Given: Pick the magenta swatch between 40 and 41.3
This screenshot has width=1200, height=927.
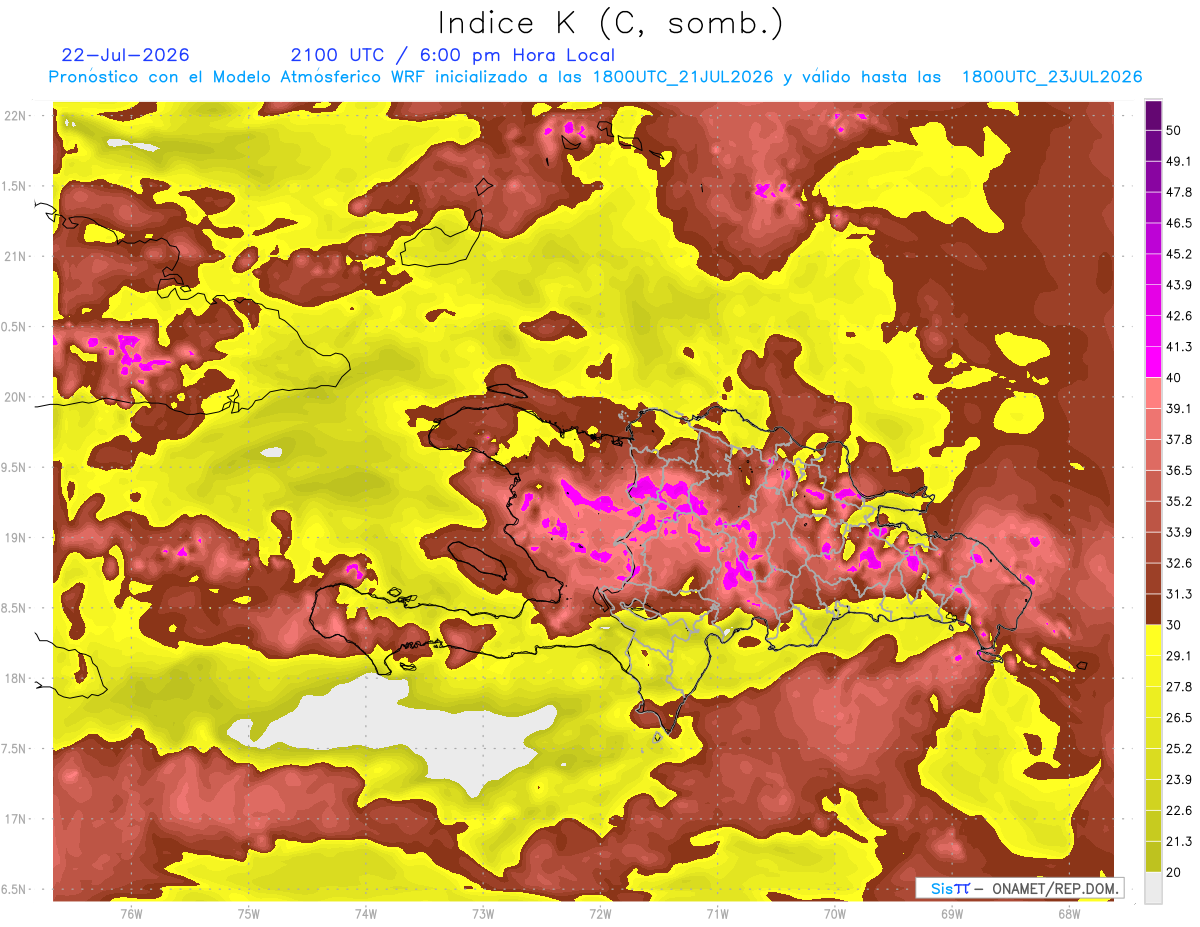Looking at the screenshot, I should 1153,362.
